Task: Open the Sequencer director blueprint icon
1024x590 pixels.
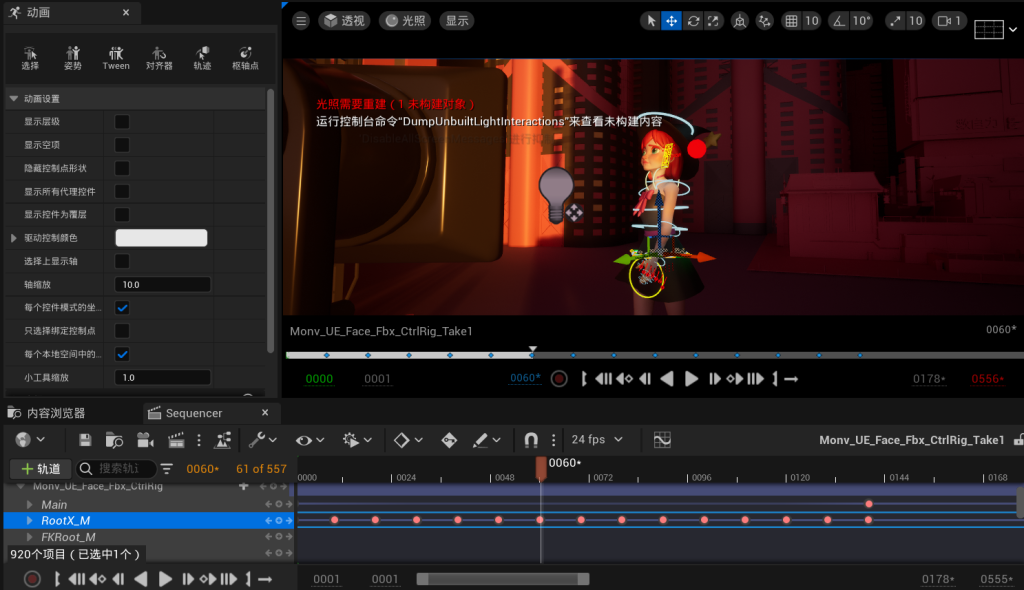Action: click(223, 440)
